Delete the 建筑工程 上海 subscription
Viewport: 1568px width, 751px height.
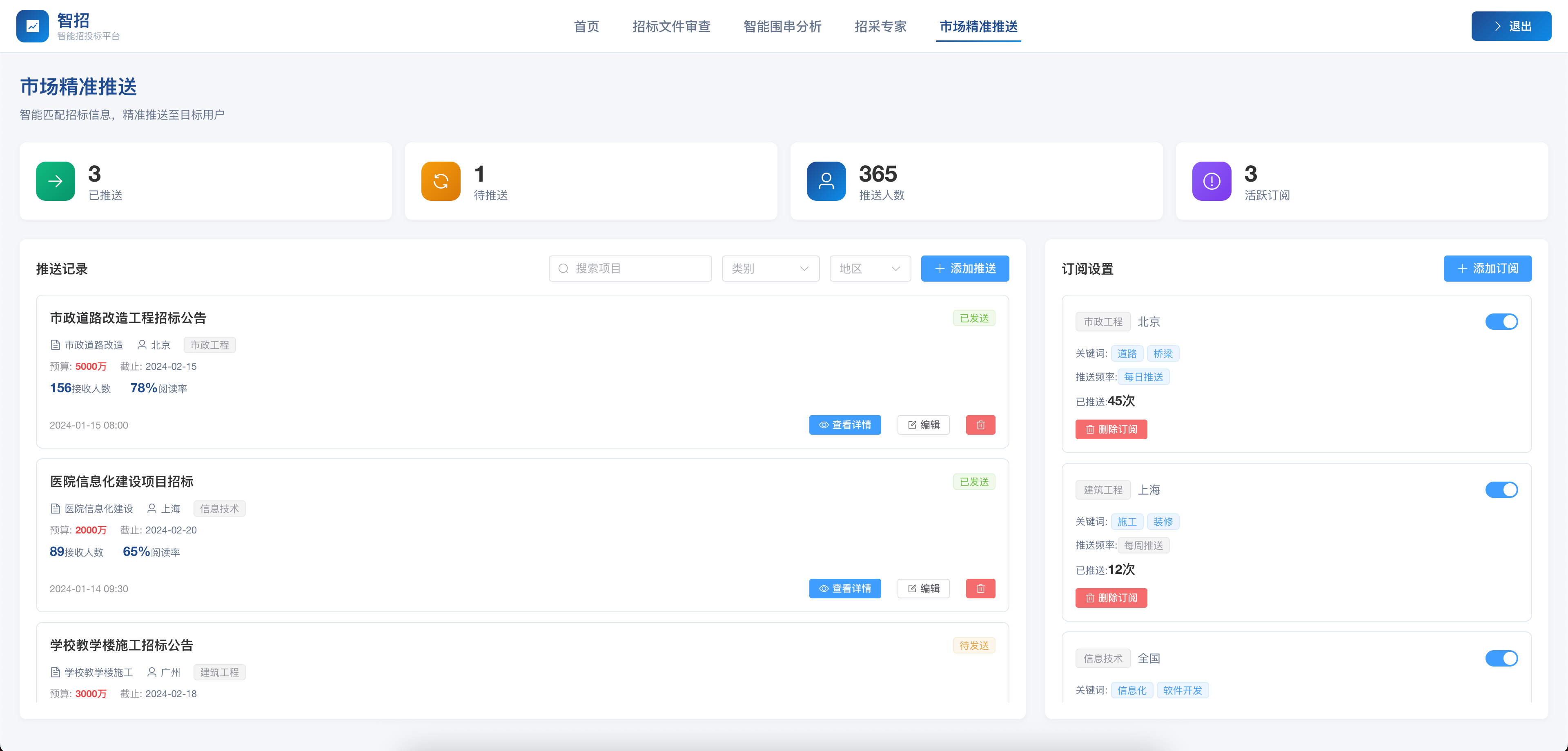(x=1111, y=598)
